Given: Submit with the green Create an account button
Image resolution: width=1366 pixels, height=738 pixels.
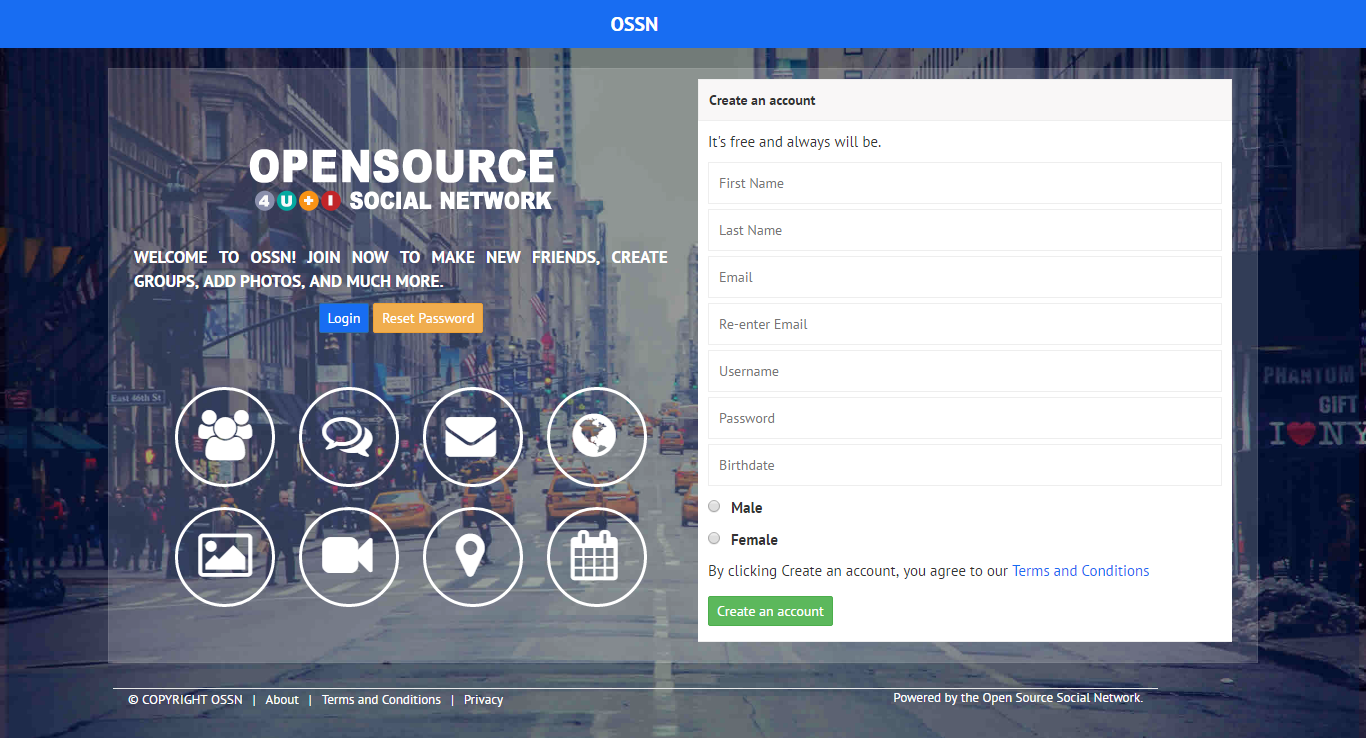Looking at the screenshot, I should coord(770,611).
